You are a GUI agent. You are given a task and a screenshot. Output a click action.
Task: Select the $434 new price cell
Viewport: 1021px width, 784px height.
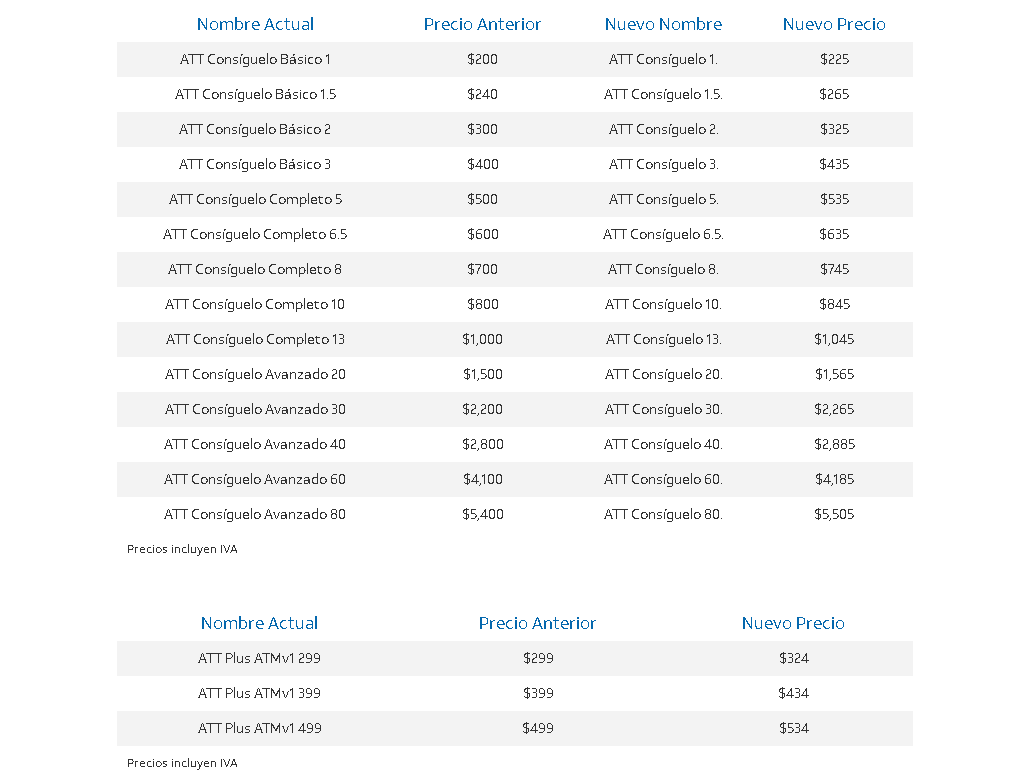[x=793, y=693]
